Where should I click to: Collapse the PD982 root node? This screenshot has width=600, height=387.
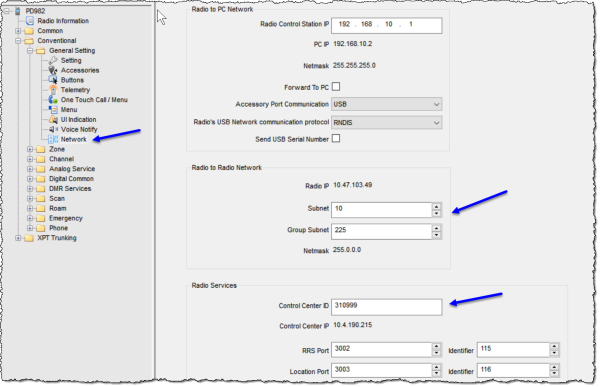pyautogui.click(x=7, y=11)
